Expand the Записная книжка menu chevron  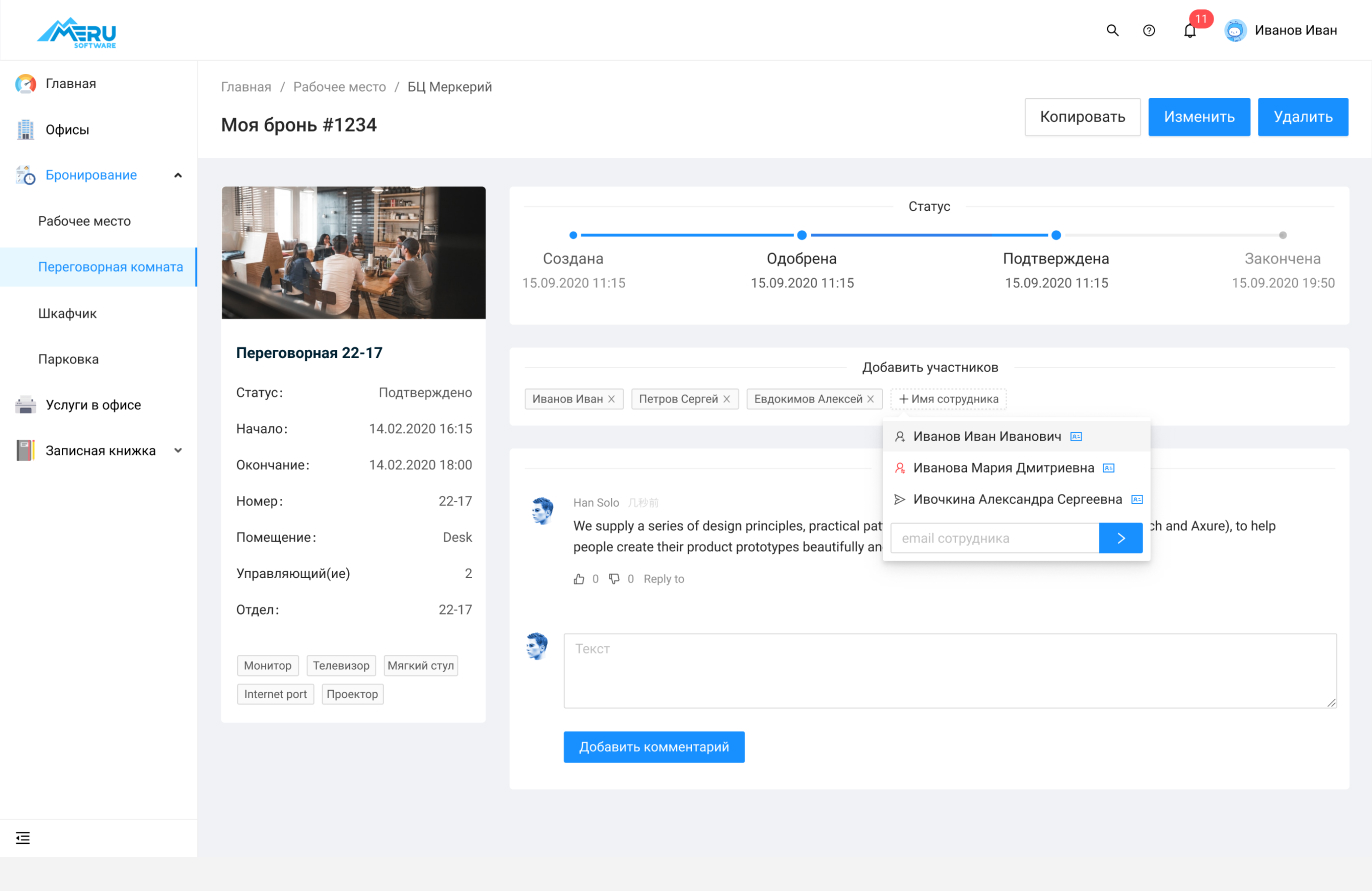pos(178,451)
